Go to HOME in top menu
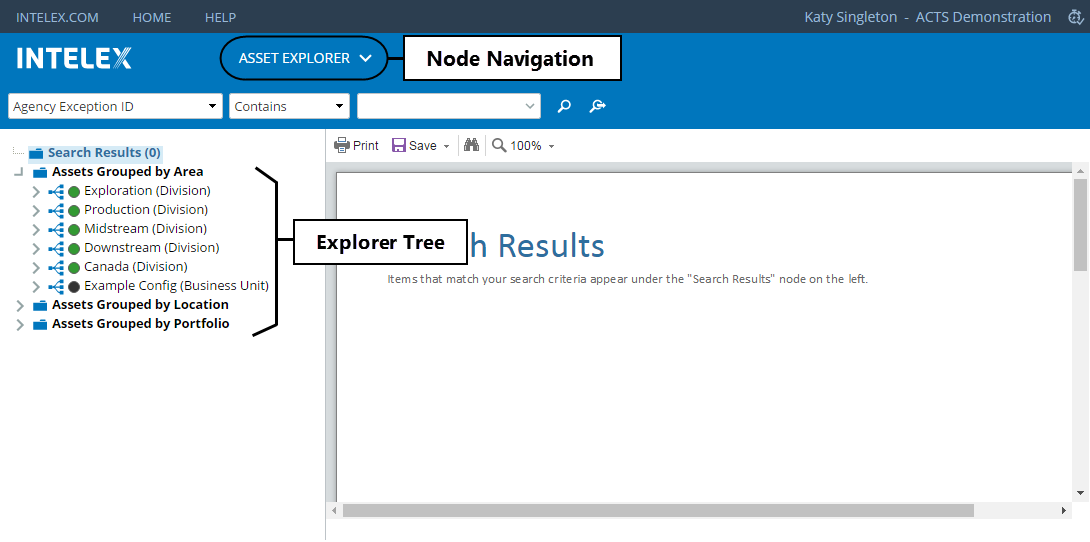This screenshot has height=542, width=1090. (152, 17)
